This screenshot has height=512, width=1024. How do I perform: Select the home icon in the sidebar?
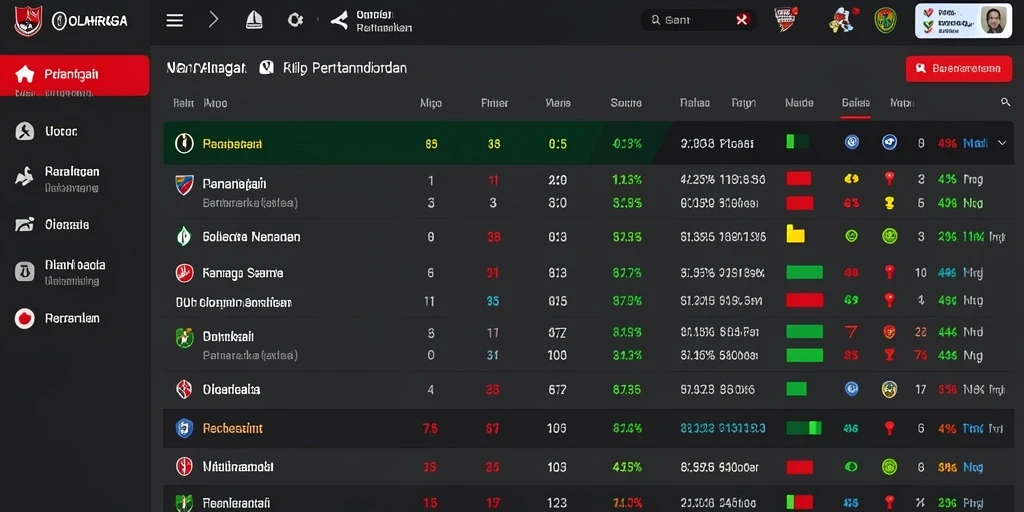click(25, 74)
